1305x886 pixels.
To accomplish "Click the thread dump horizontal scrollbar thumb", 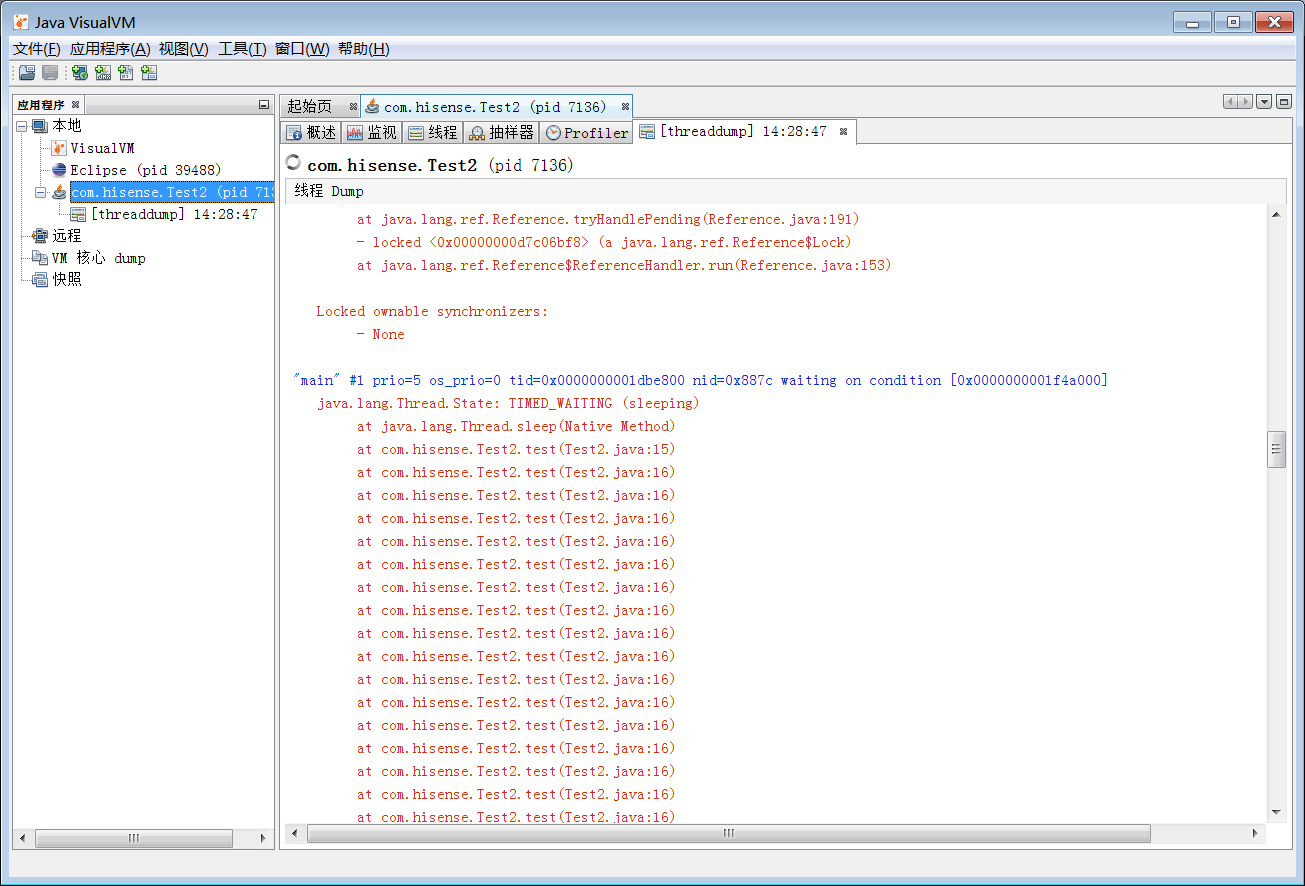I will 729,833.
